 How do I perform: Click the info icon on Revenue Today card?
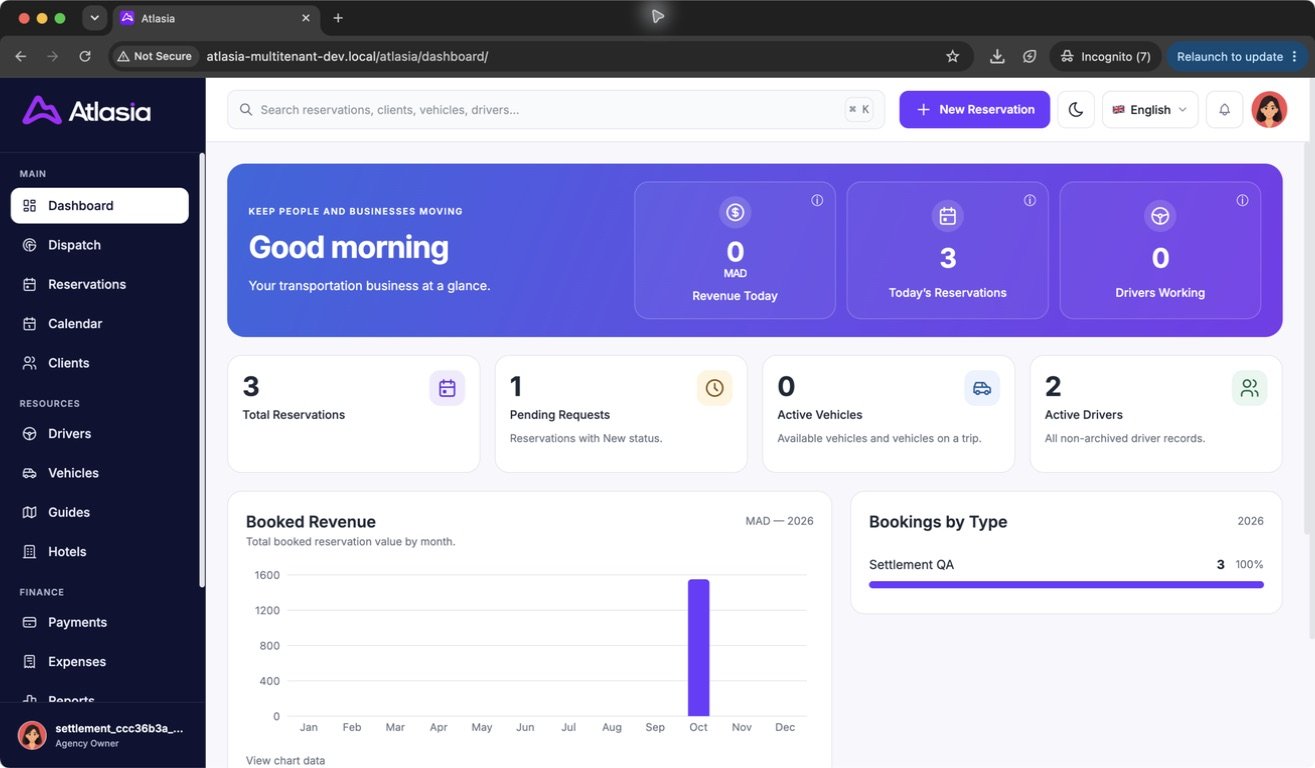(x=817, y=200)
